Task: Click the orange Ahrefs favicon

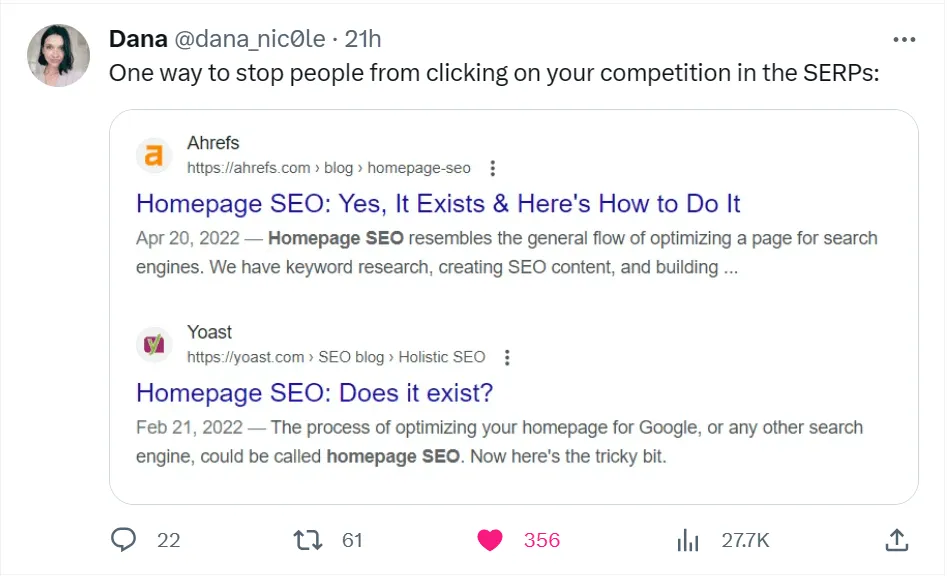Action: pos(155,155)
